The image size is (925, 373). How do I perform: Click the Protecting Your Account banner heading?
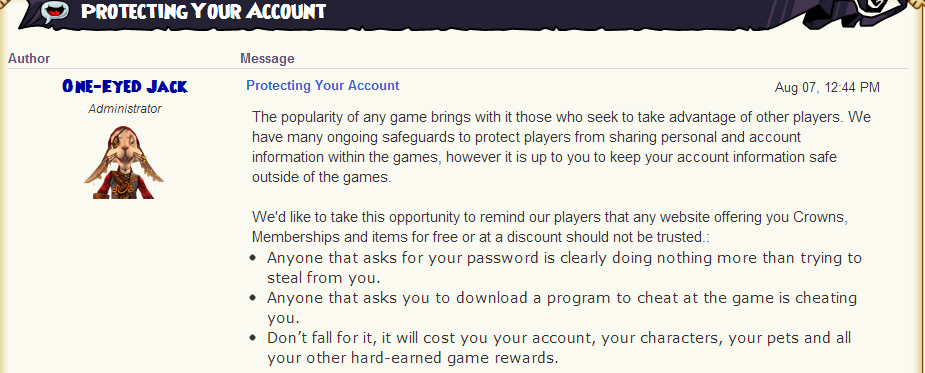click(203, 11)
